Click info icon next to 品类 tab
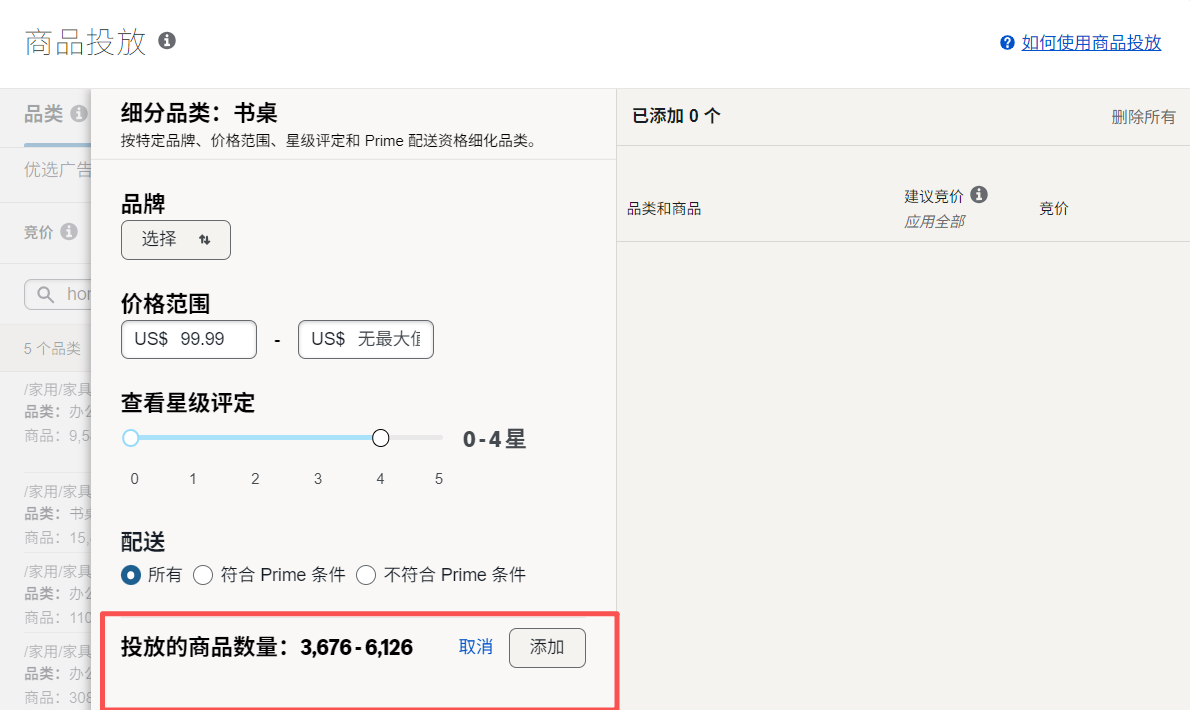 [x=79, y=114]
